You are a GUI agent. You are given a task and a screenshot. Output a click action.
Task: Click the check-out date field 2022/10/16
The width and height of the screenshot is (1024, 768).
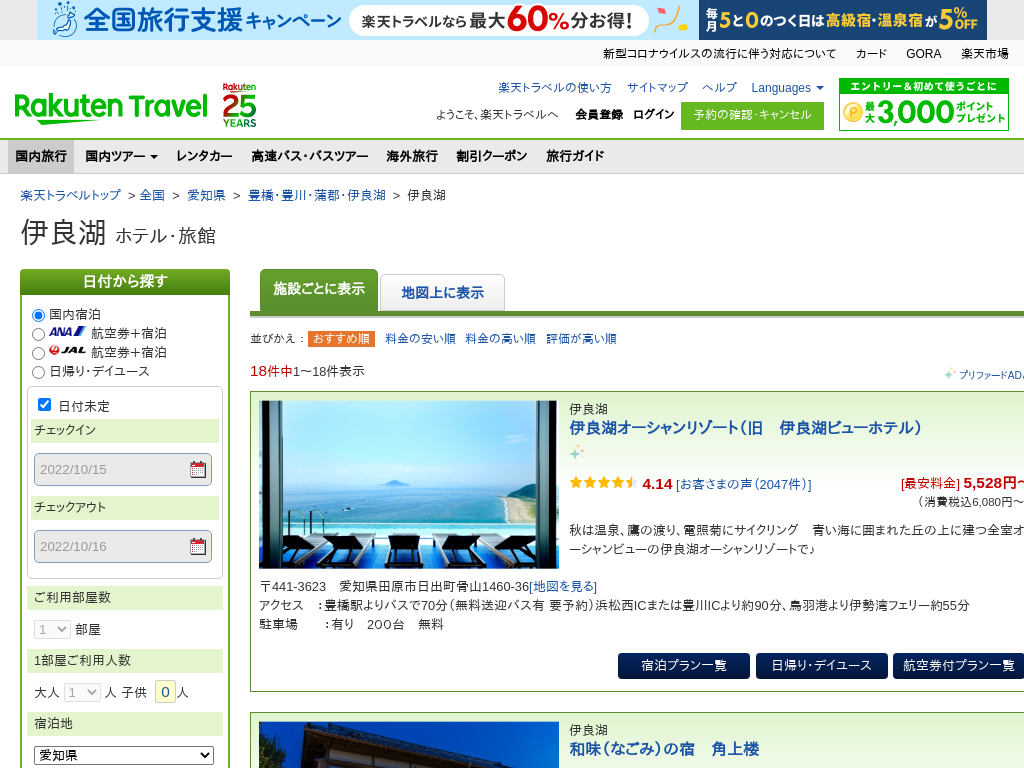coord(123,547)
